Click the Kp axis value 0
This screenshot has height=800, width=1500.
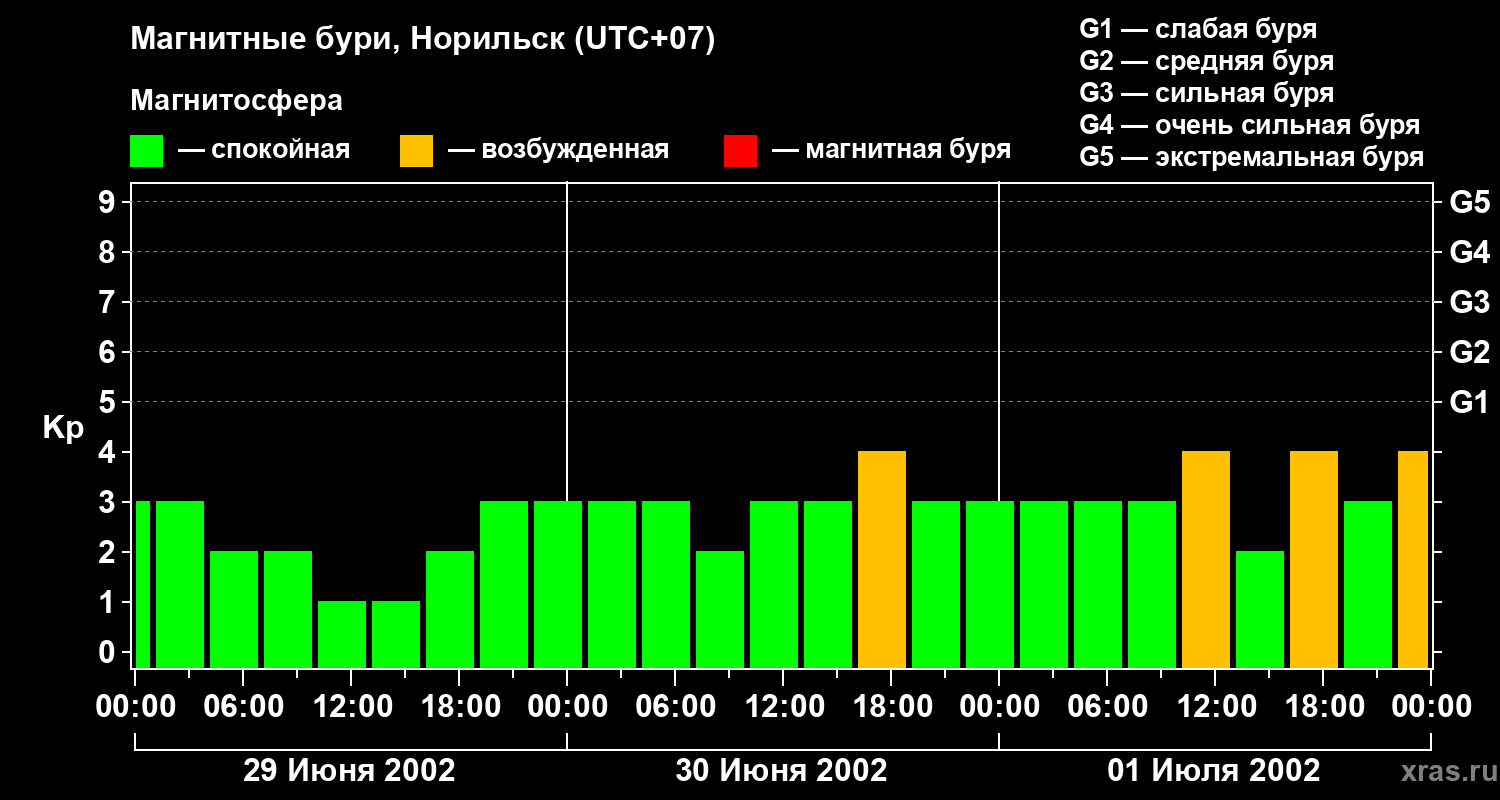click(109, 652)
